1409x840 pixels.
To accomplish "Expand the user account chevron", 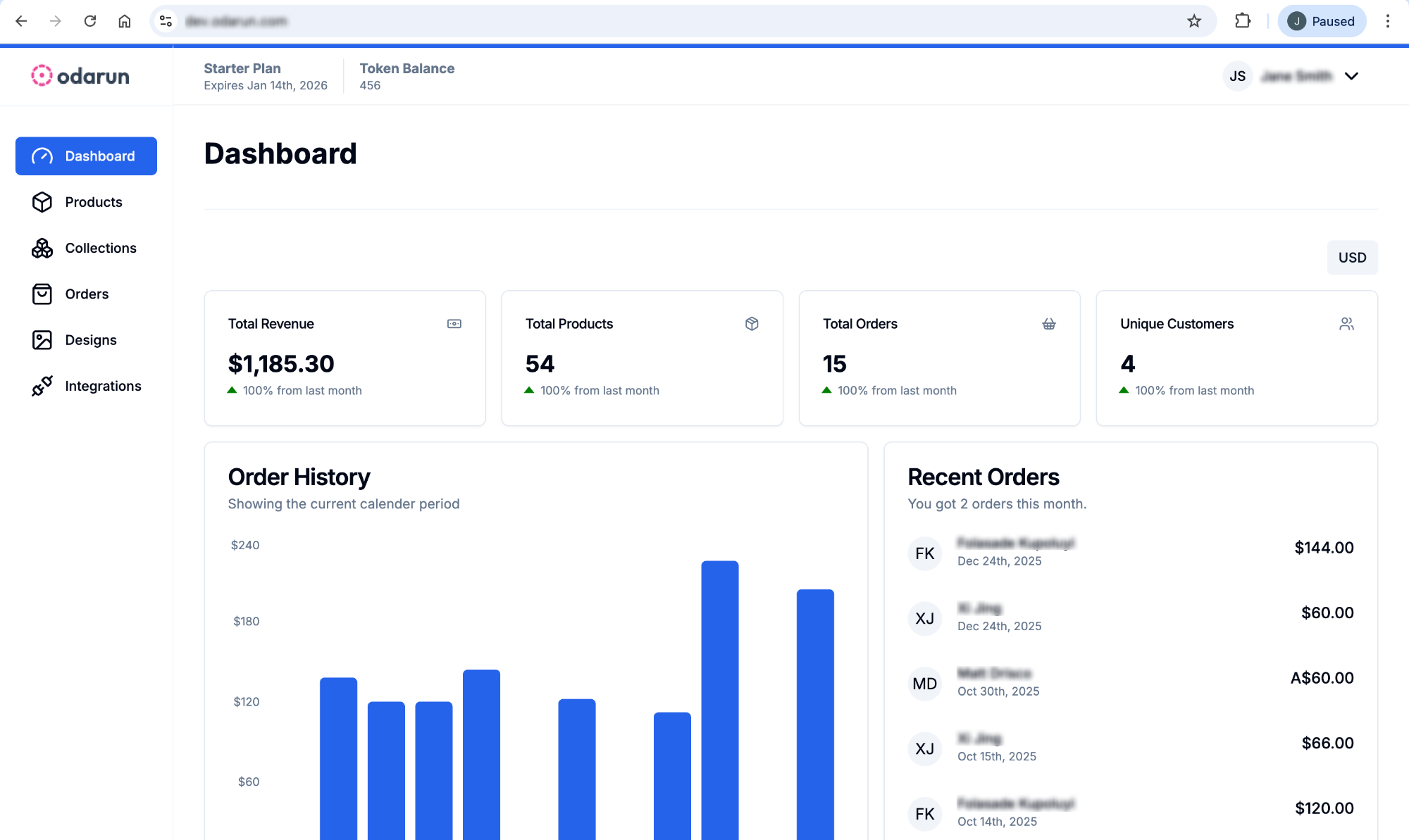I will 1351,76.
